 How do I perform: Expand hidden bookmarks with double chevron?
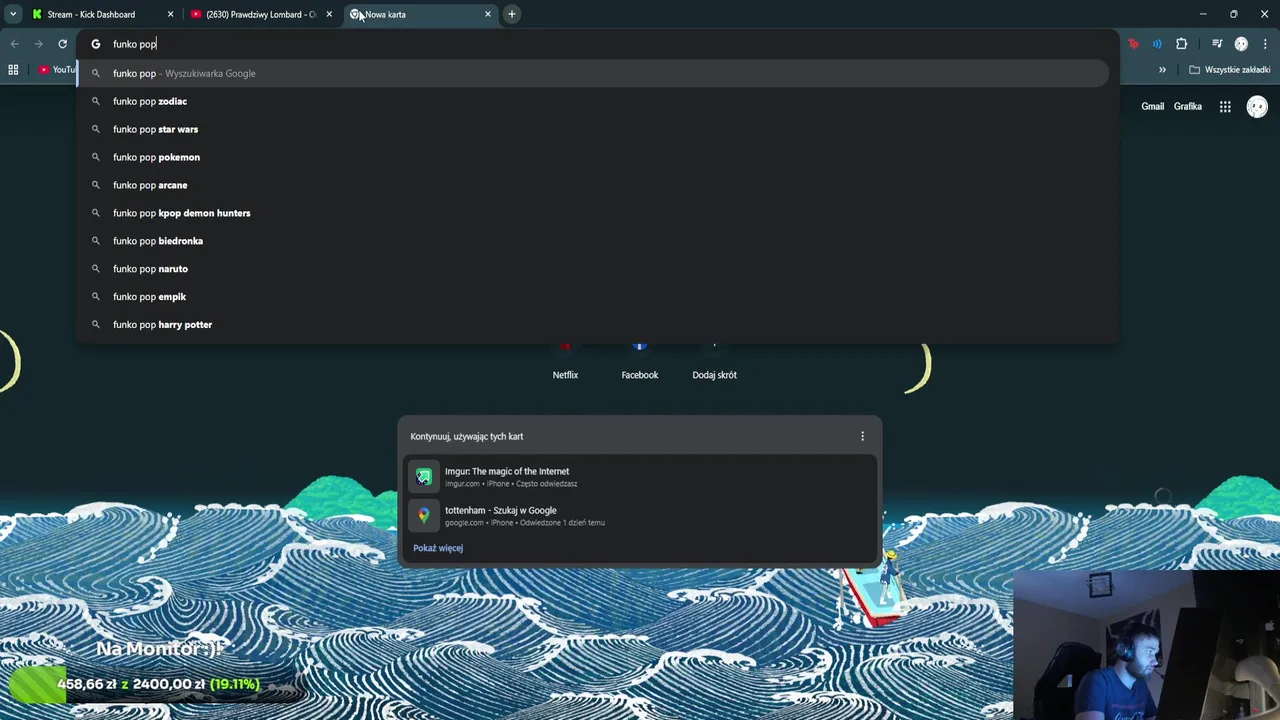(x=1162, y=70)
